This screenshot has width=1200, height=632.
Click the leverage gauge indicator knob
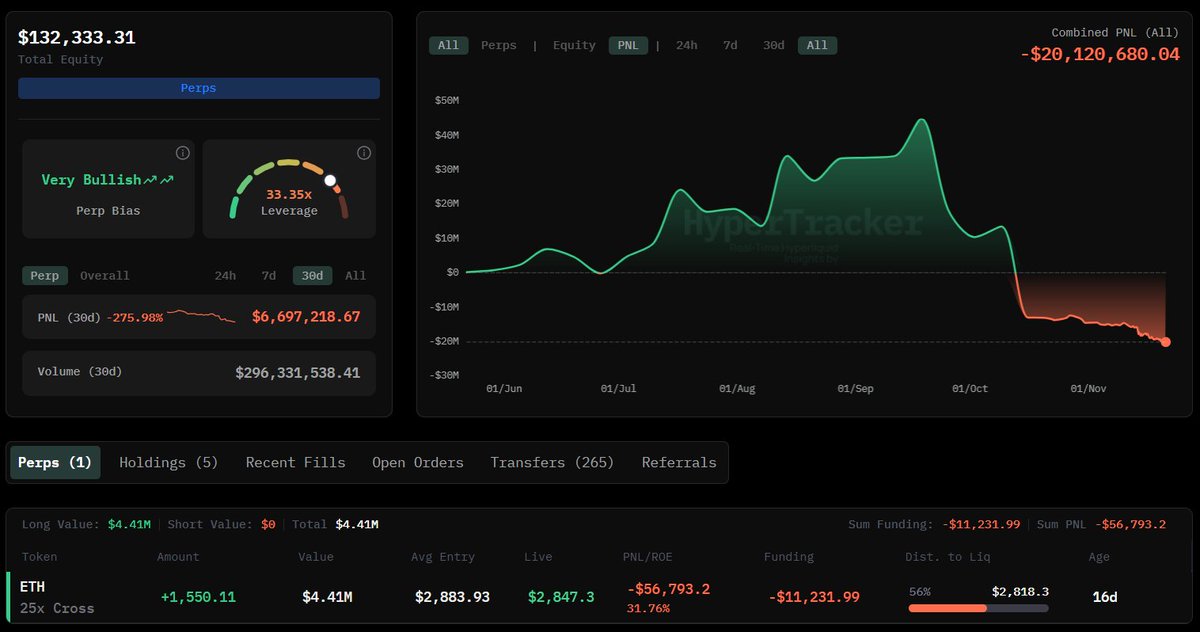point(331,181)
